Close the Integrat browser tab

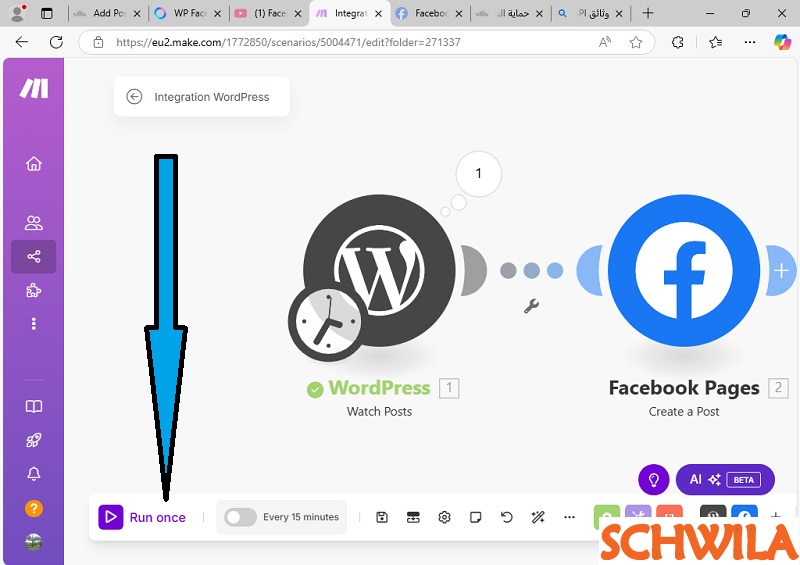(x=379, y=14)
